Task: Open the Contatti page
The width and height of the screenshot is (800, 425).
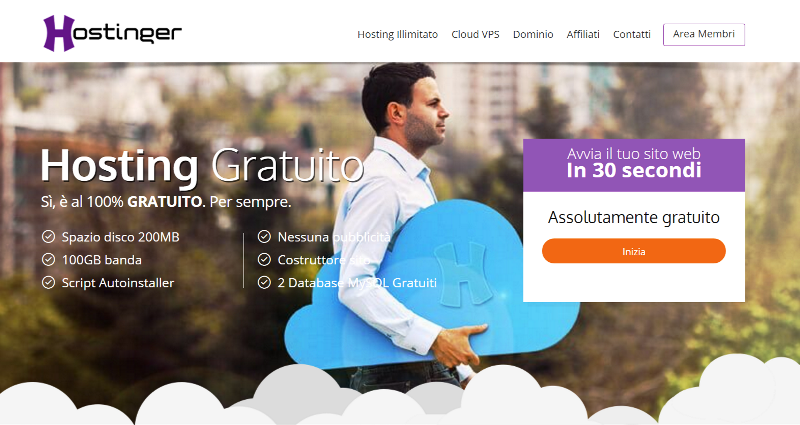Action: [x=632, y=34]
